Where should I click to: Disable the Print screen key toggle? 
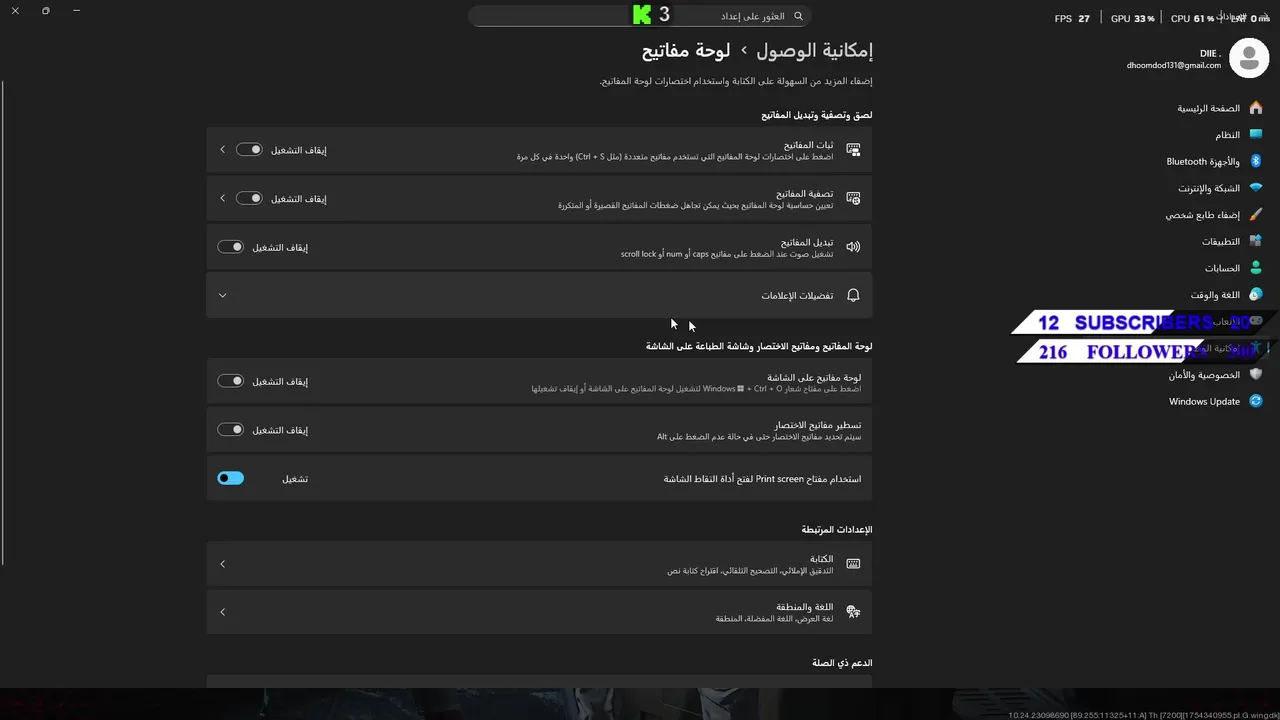pyautogui.click(x=230, y=478)
